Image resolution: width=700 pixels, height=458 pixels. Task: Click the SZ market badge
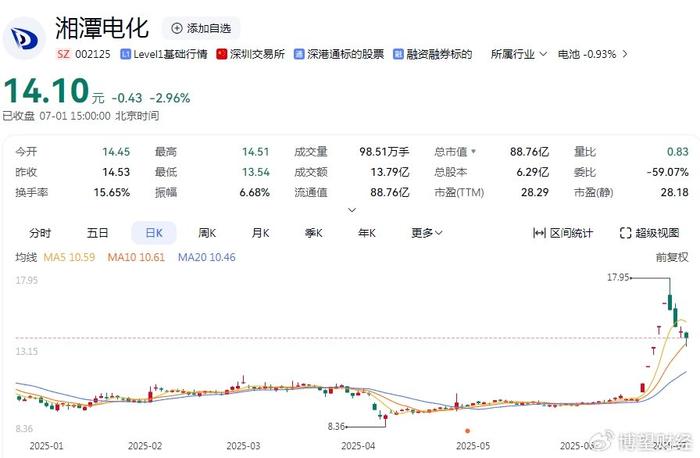63,54
